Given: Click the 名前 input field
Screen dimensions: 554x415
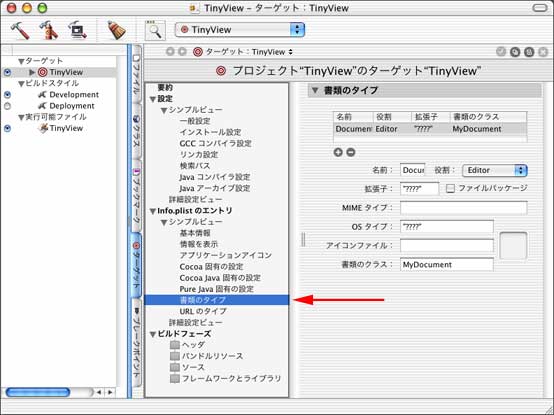Looking at the screenshot, I should [413, 170].
